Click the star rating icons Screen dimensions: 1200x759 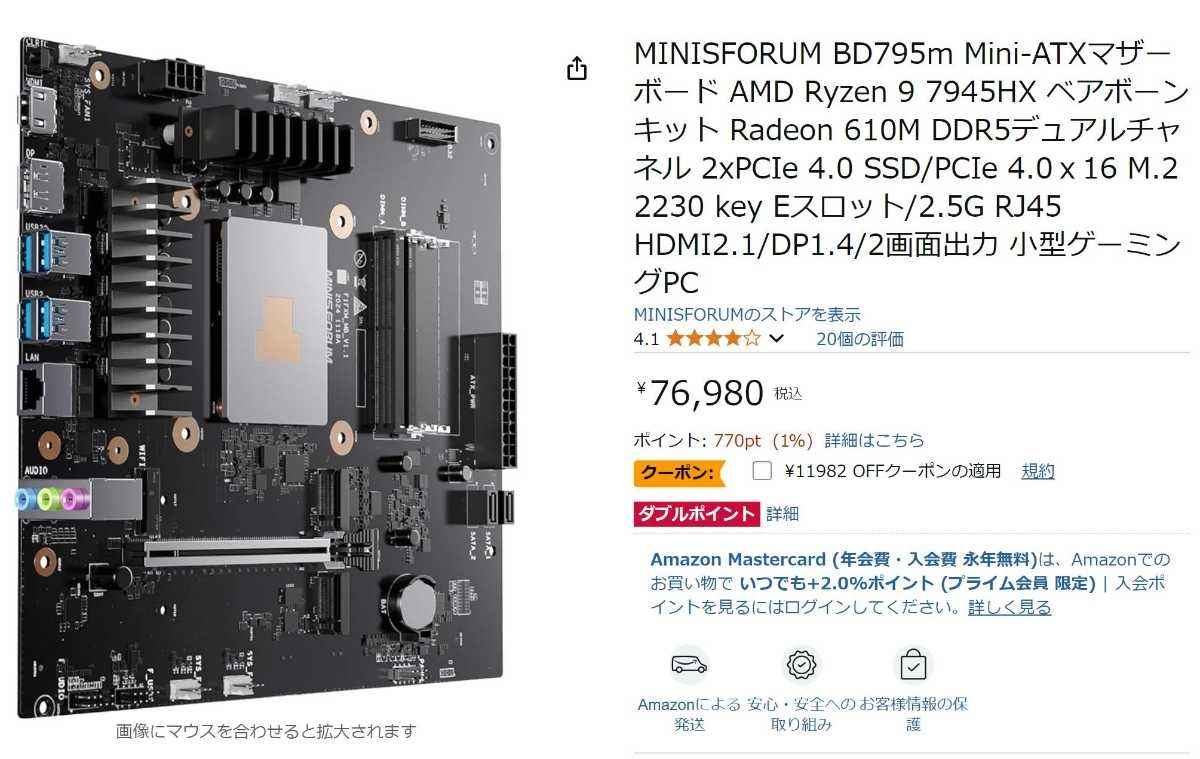pos(713,339)
